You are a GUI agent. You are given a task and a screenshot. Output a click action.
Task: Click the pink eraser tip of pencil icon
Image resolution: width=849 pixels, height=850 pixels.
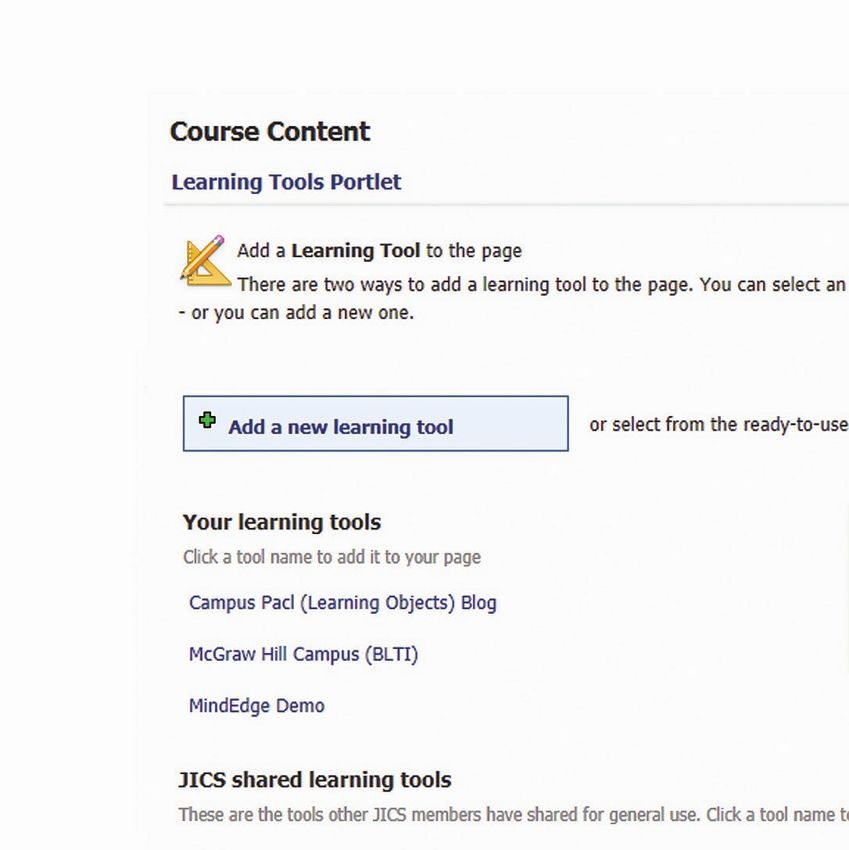[218, 240]
